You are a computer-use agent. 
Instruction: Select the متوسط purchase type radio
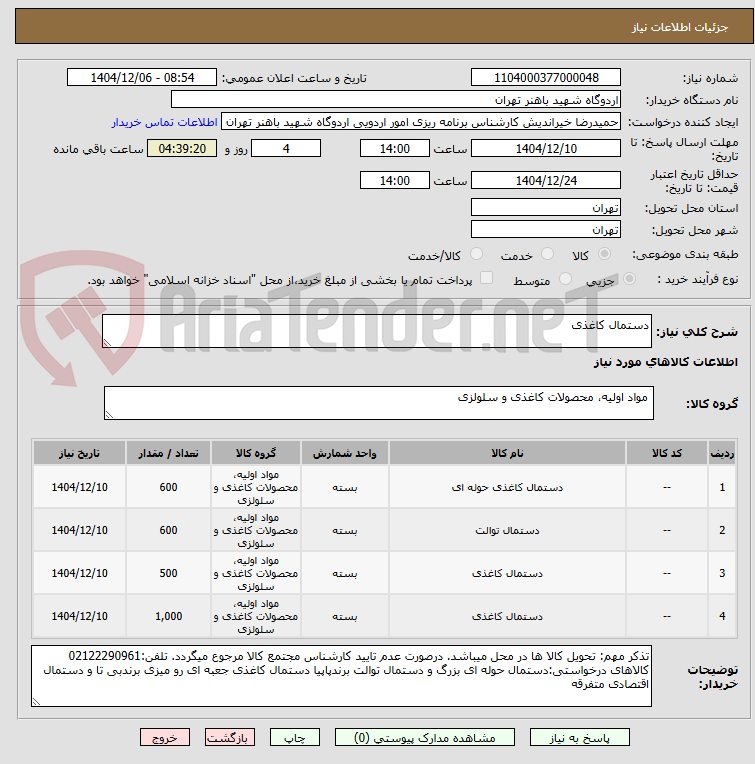(565, 279)
